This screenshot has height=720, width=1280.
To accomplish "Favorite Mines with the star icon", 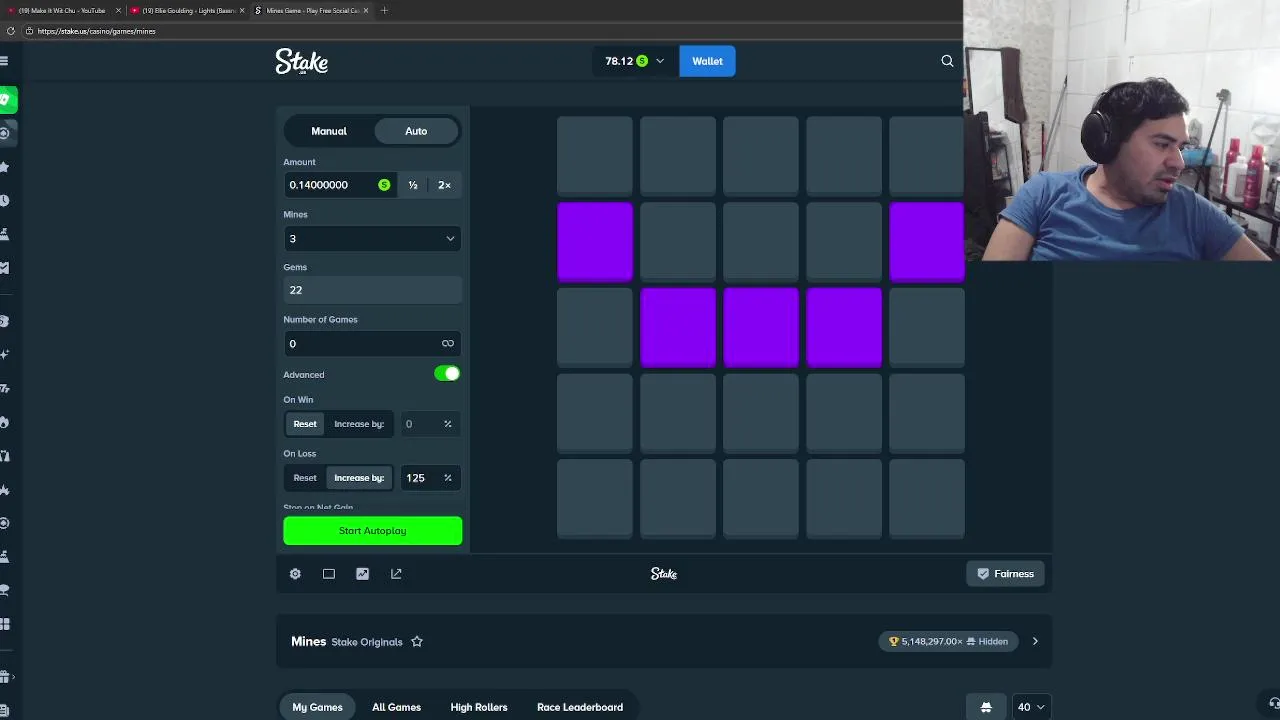I will 417,642.
